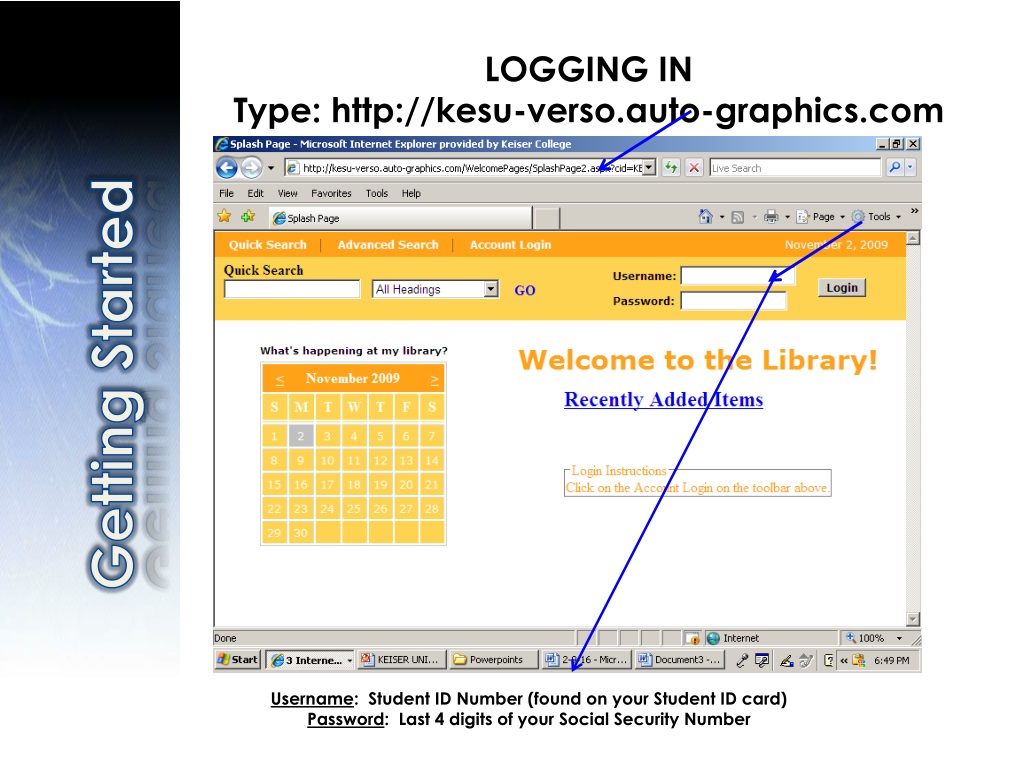Click the page scrollbar up arrow
This screenshot has height=768, width=1024.
coord(913,238)
